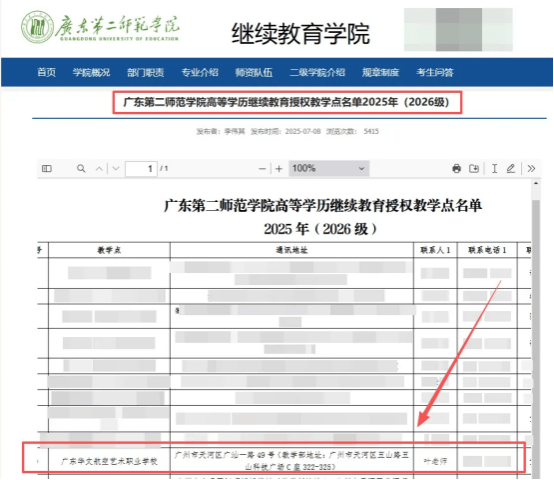Open the PDF search magnifier

pos(81,168)
